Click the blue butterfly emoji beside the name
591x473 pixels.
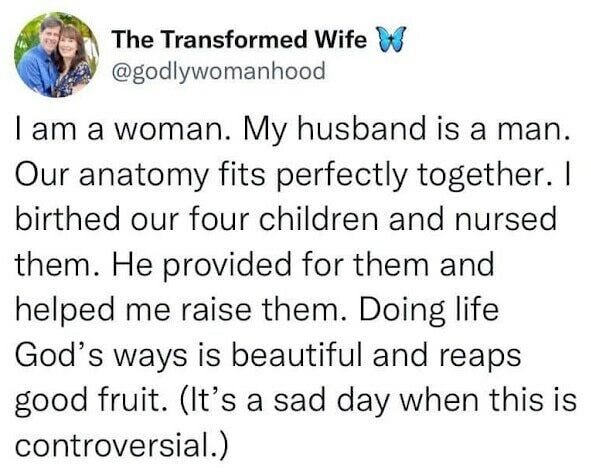(x=389, y=39)
